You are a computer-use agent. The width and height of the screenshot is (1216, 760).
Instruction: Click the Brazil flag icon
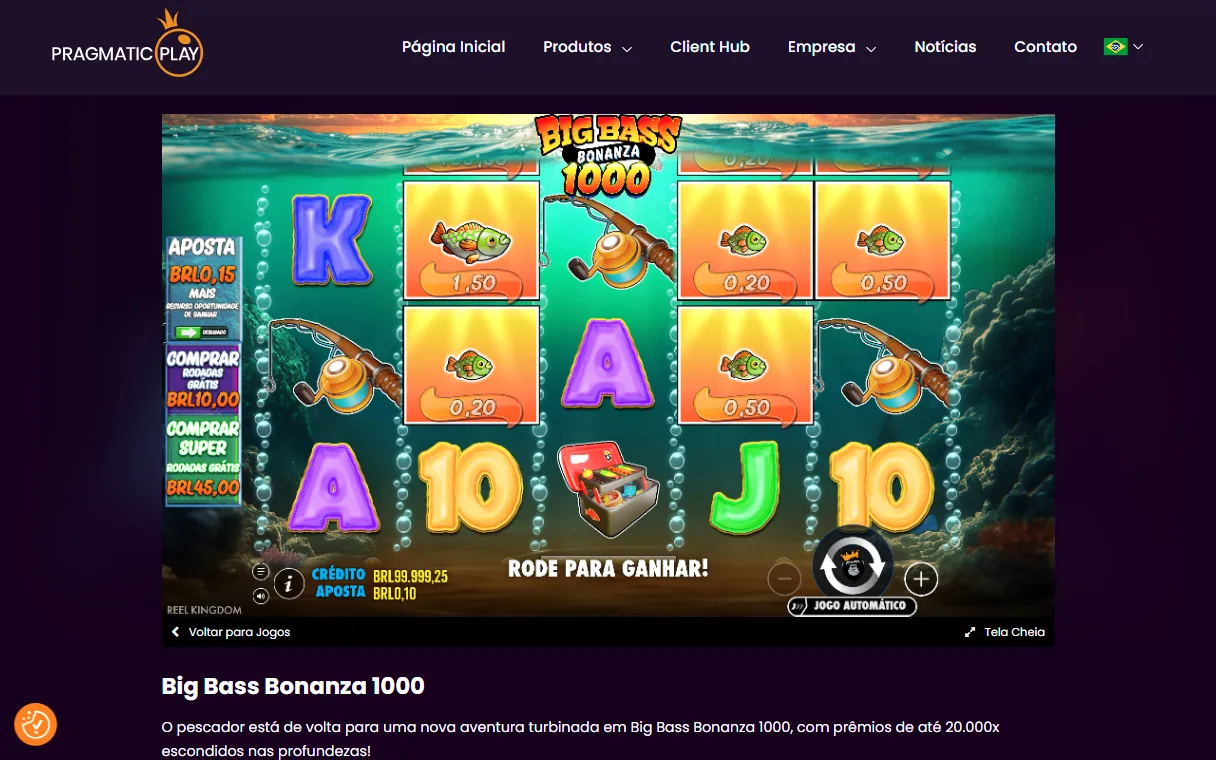coord(1116,47)
